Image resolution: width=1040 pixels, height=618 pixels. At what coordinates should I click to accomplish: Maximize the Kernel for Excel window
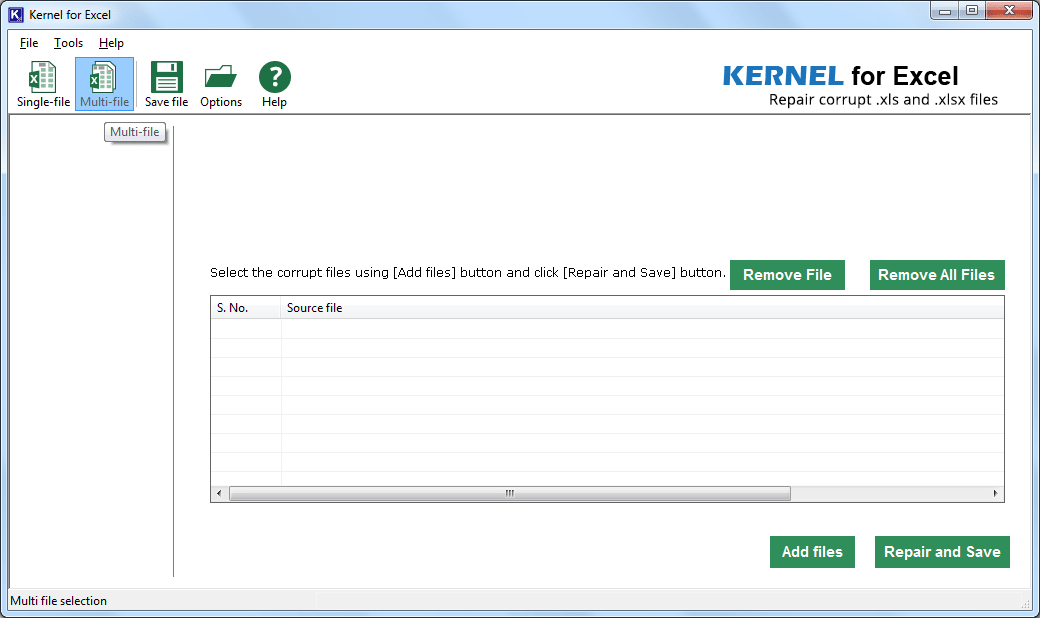point(972,11)
